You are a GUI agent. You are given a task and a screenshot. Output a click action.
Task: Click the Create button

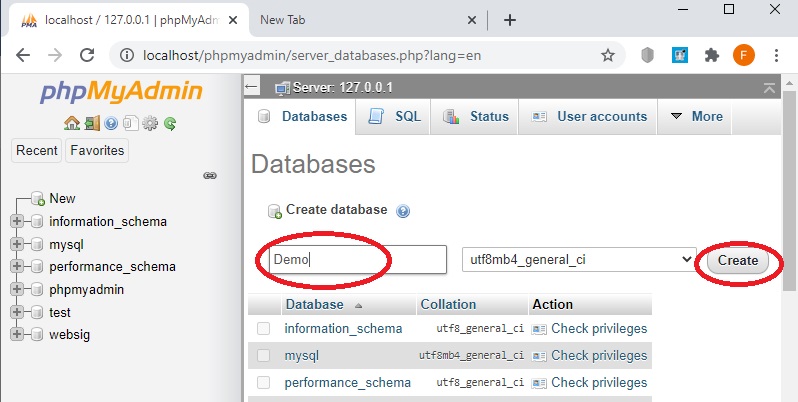click(x=737, y=261)
